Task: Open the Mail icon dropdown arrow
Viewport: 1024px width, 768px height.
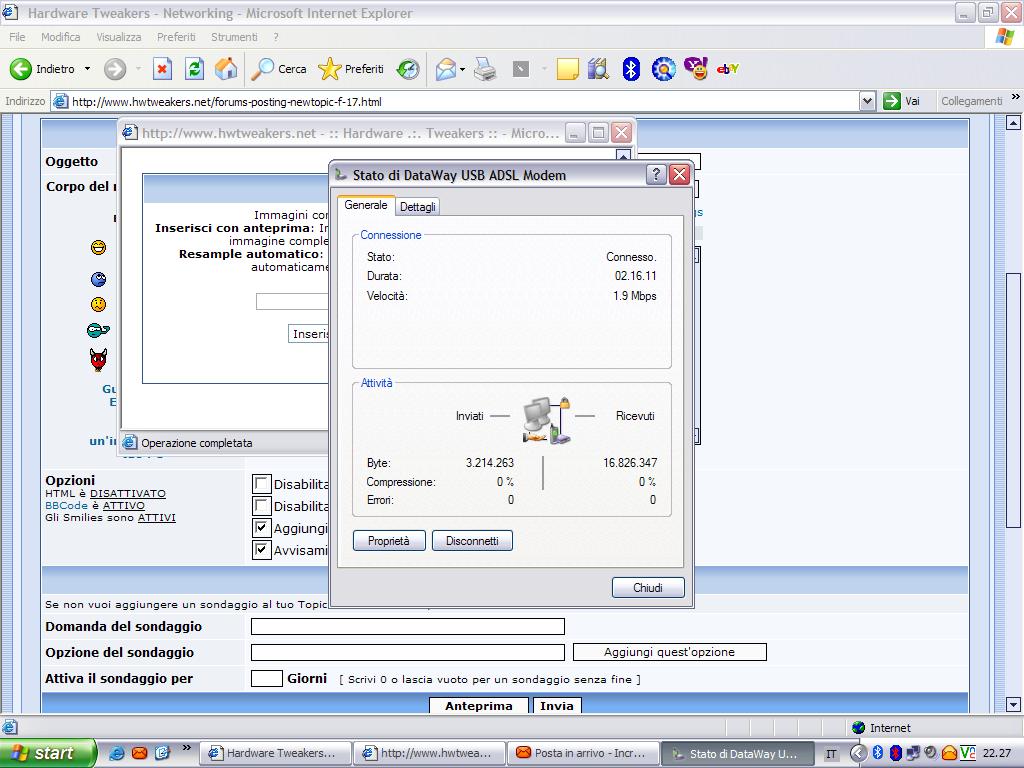Action: (x=462, y=69)
